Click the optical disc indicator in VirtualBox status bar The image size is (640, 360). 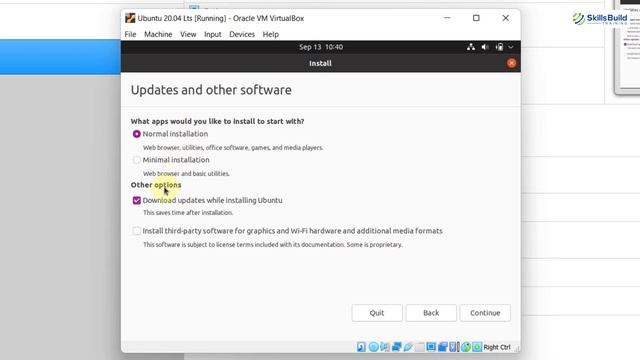(373, 347)
